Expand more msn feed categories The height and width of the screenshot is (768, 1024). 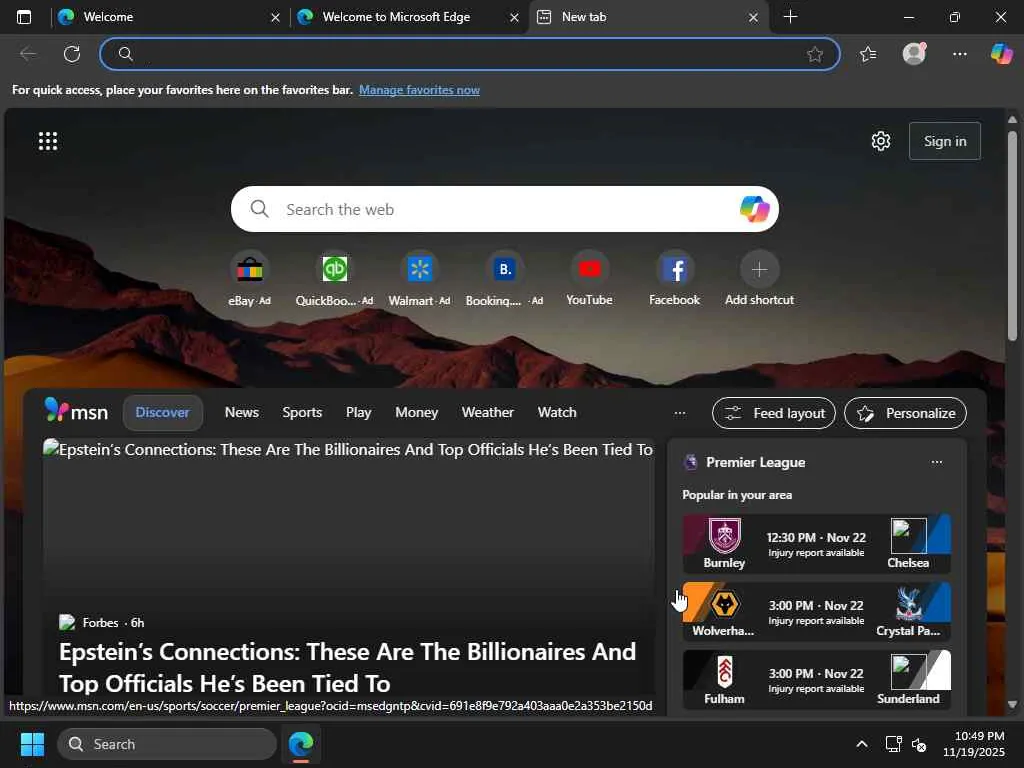point(680,413)
